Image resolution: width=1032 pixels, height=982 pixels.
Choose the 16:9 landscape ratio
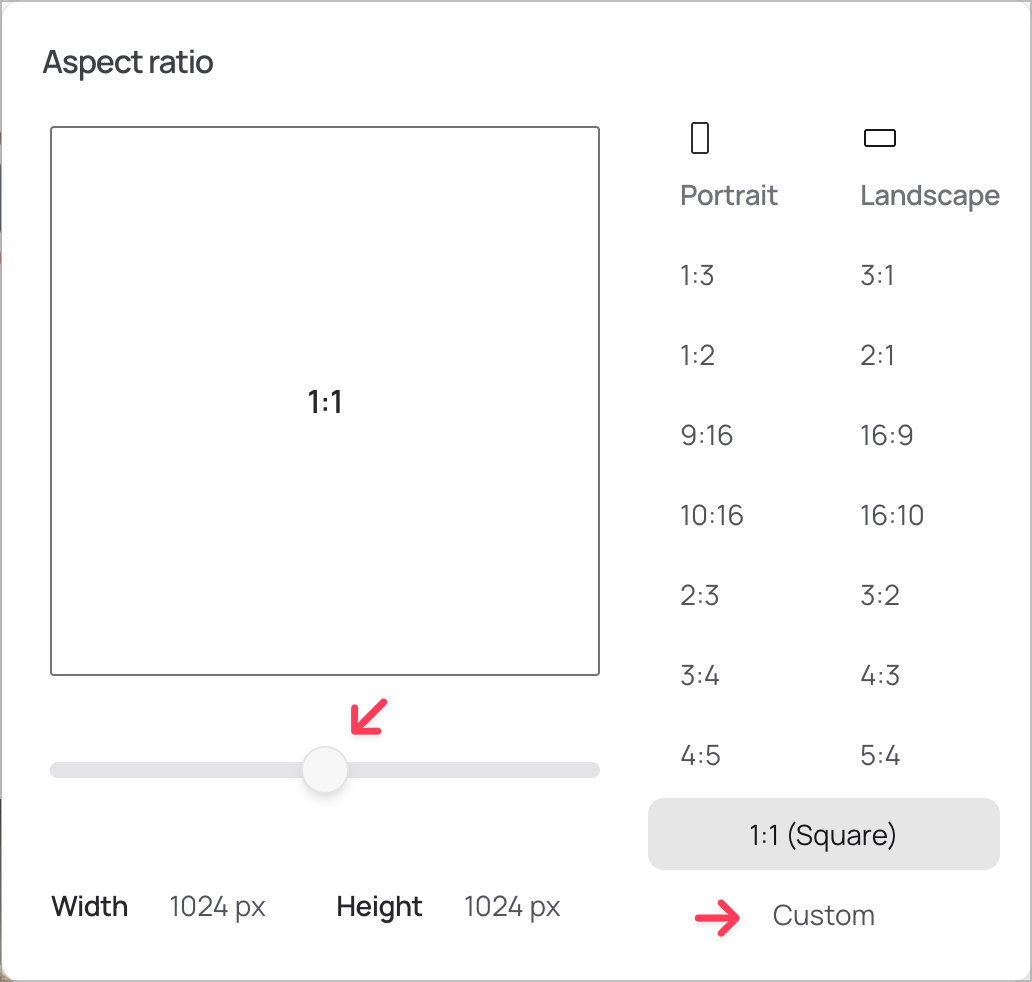pos(887,435)
